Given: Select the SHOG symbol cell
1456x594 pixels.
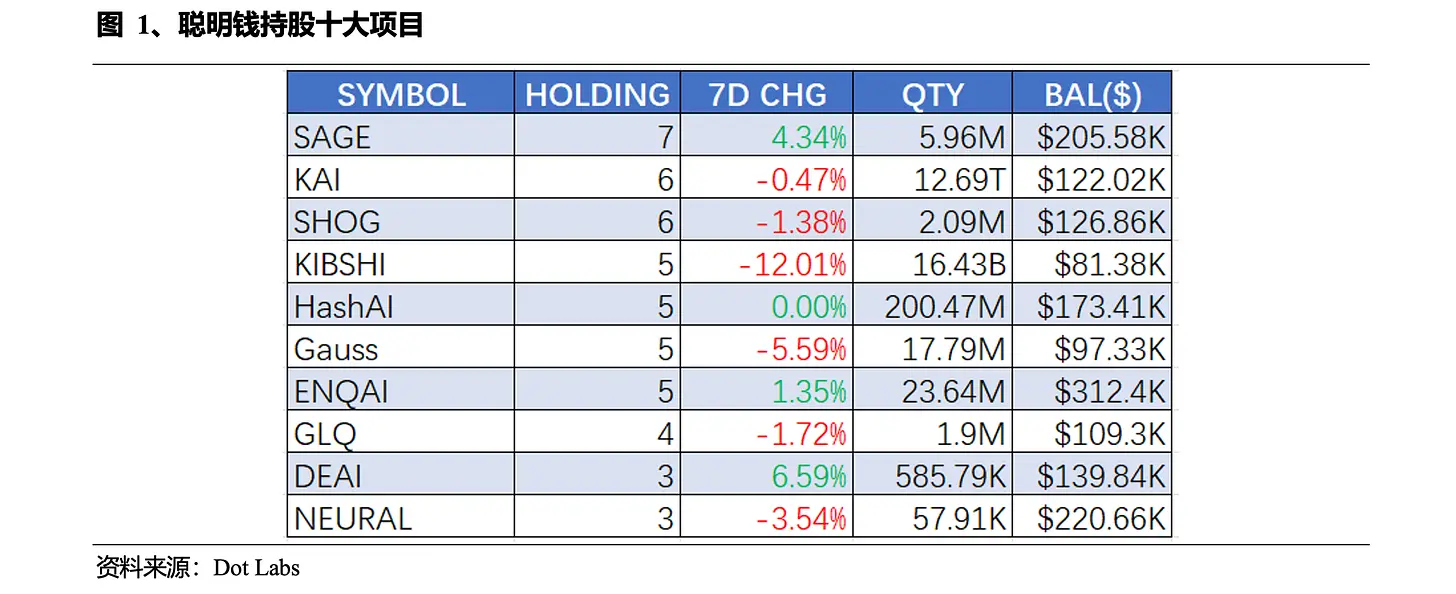Looking at the screenshot, I should coord(401,220).
